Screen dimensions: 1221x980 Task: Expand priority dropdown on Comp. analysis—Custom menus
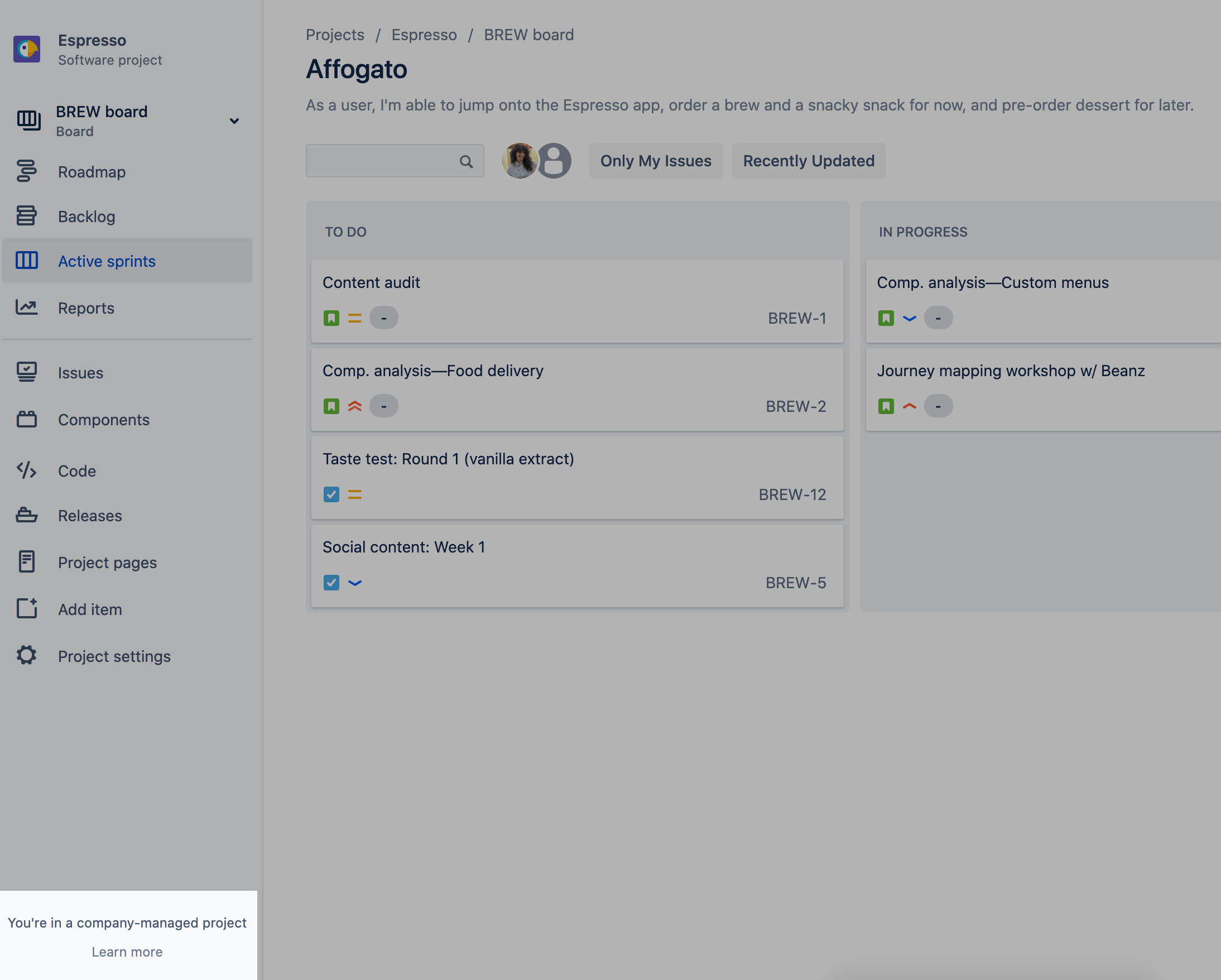tap(909, 318)
